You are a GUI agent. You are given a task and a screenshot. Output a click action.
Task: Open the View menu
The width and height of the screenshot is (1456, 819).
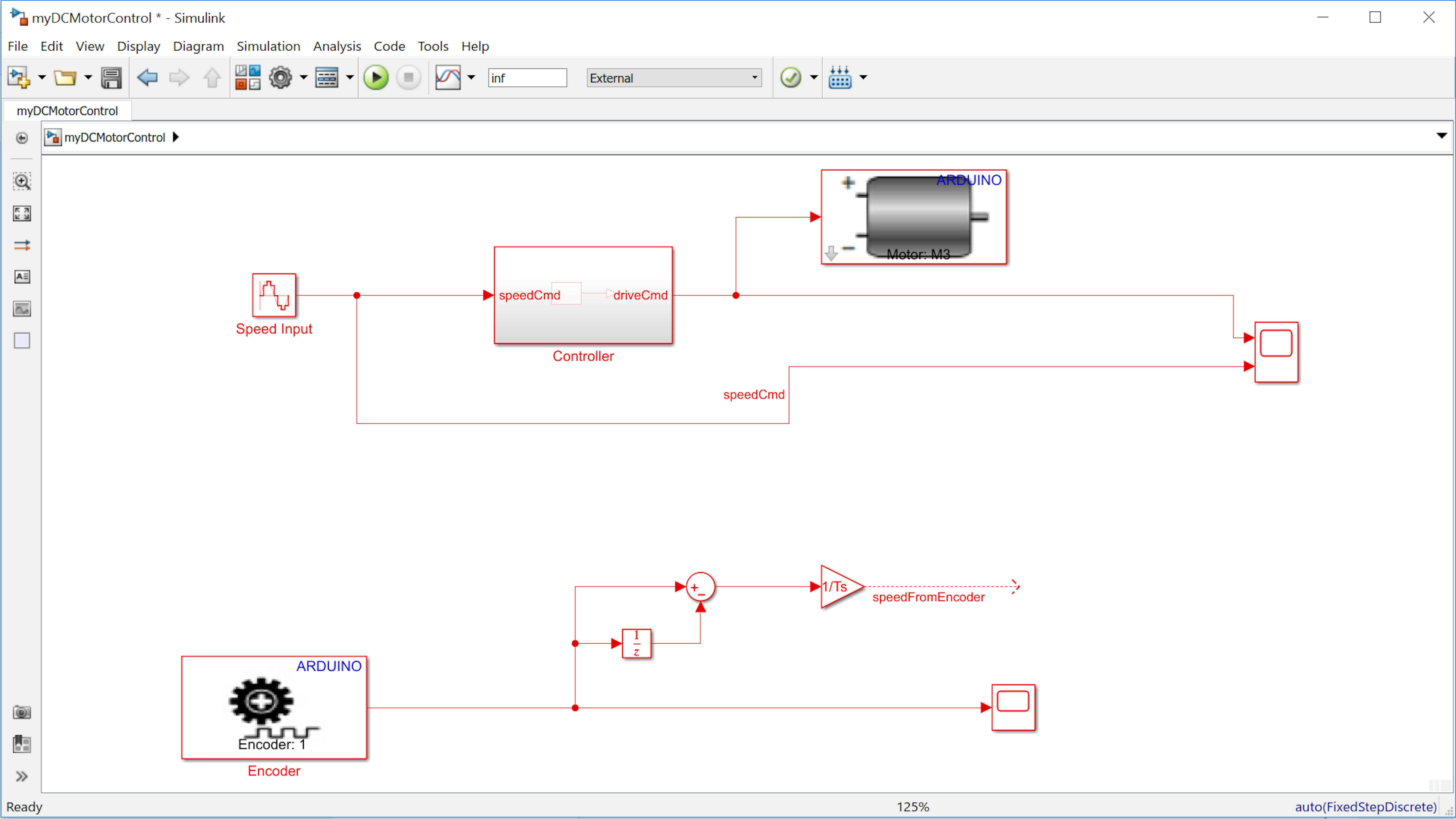tap(90, 46)
